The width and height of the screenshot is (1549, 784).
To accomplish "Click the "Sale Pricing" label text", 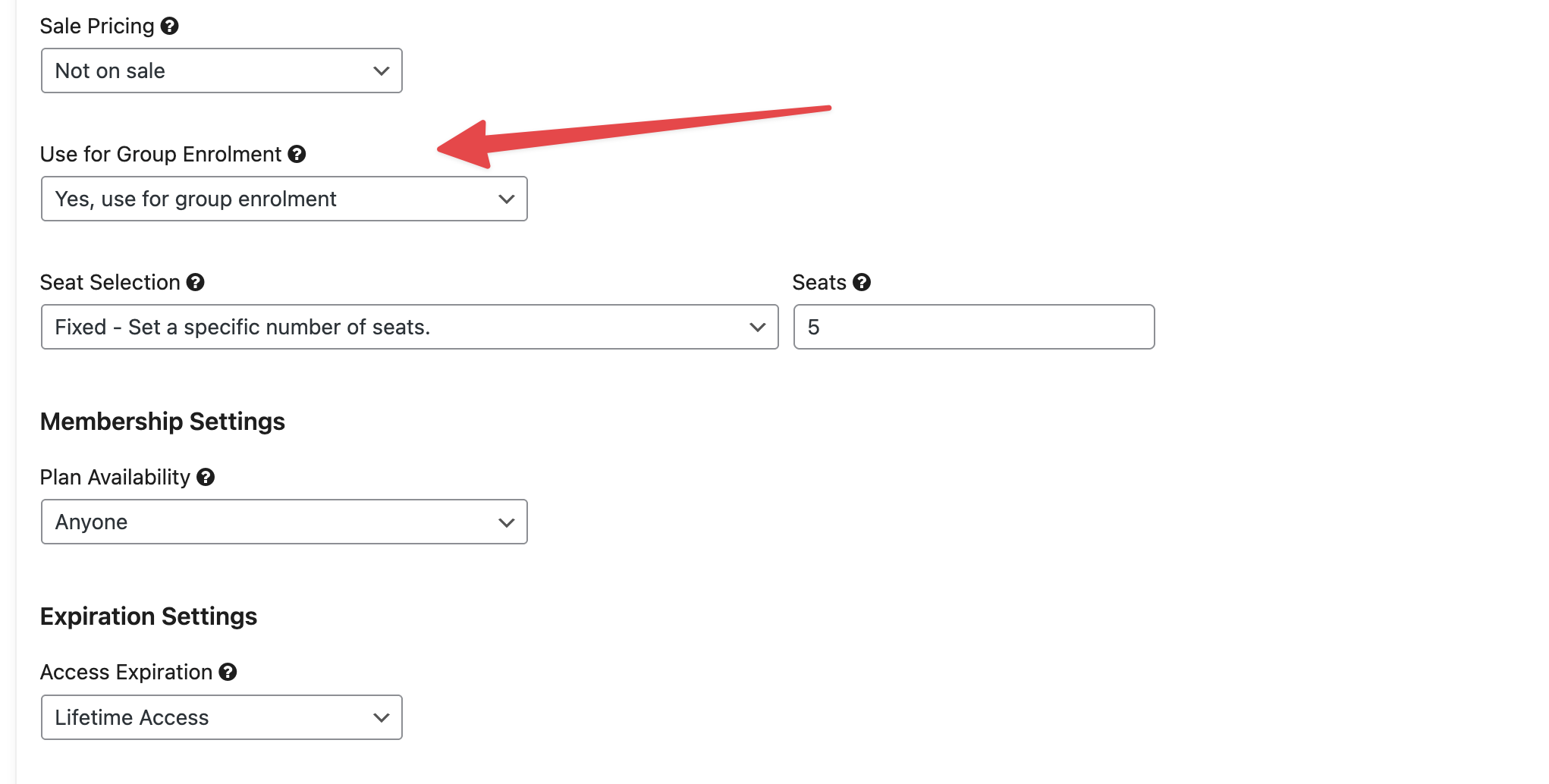I will [97, 27].
